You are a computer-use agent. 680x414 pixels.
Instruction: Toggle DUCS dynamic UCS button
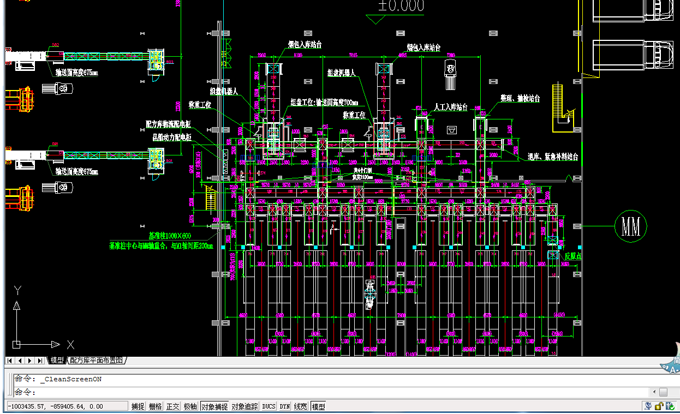tap(268, 407)
